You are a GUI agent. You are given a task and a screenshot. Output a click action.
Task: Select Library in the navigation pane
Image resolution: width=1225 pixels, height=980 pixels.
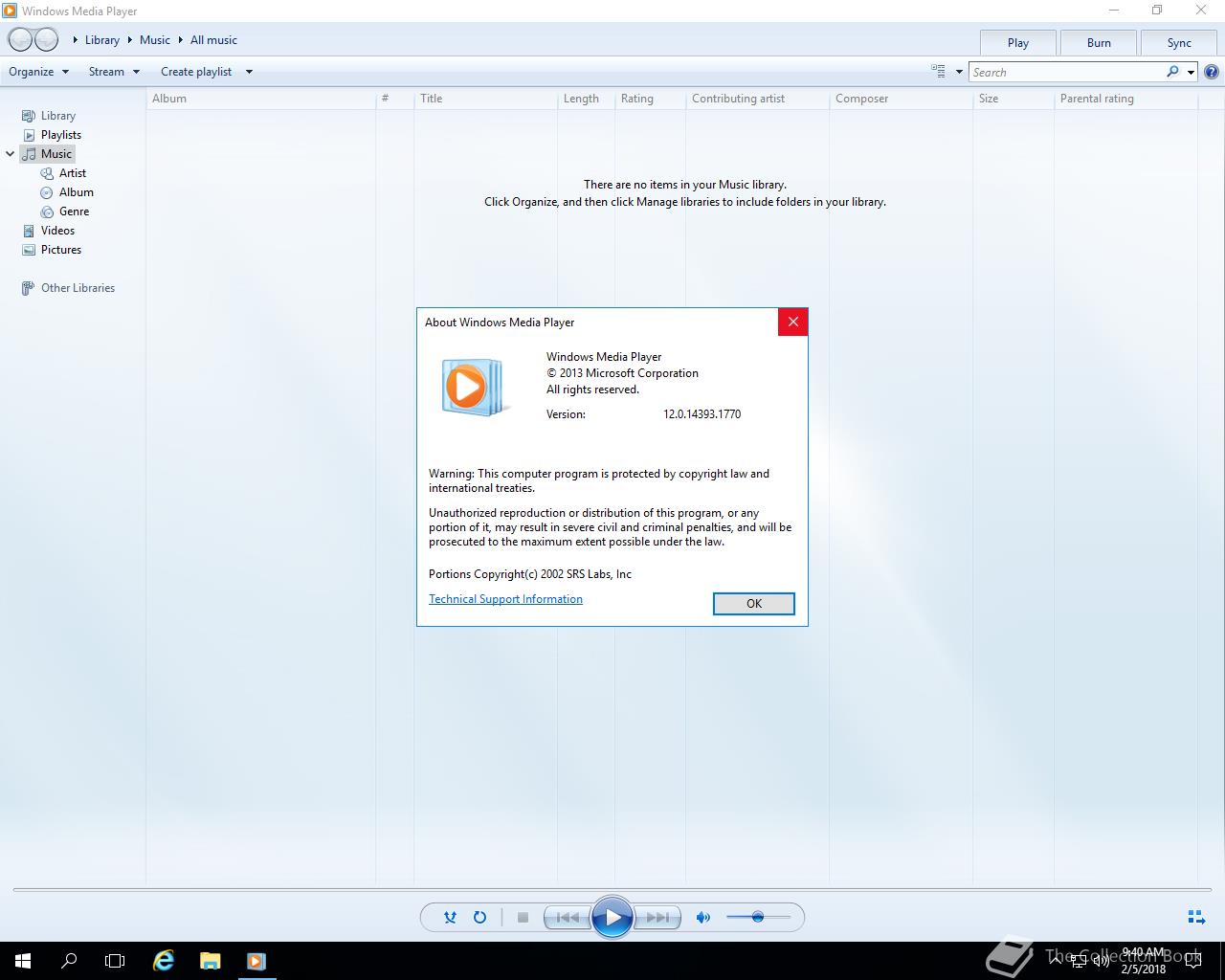tap(57, 116)
